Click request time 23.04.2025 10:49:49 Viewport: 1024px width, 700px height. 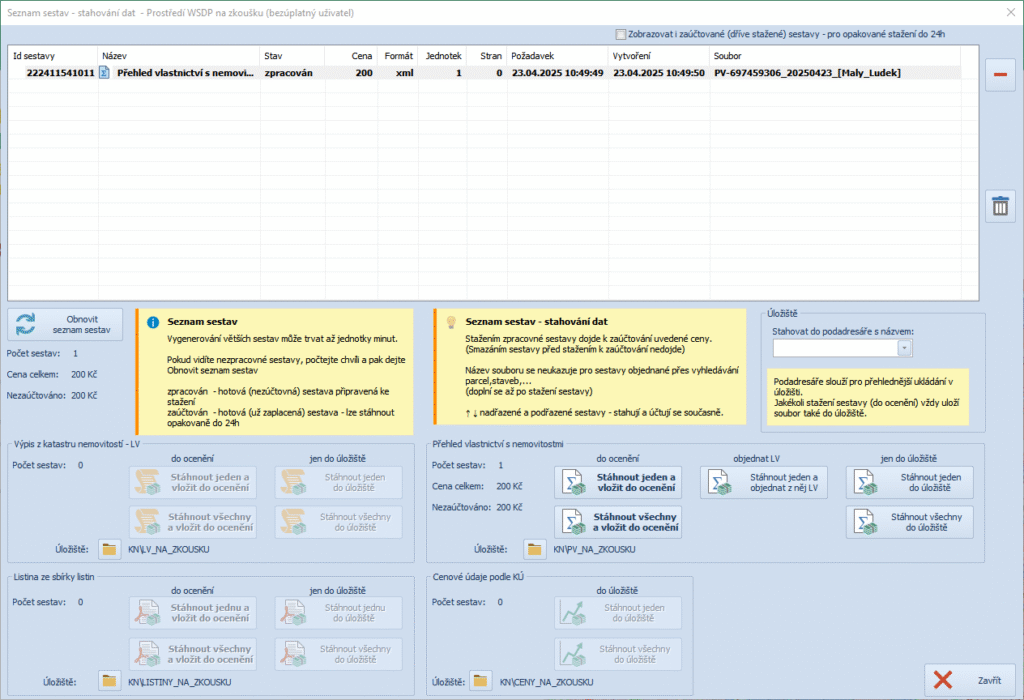point(557,73)
